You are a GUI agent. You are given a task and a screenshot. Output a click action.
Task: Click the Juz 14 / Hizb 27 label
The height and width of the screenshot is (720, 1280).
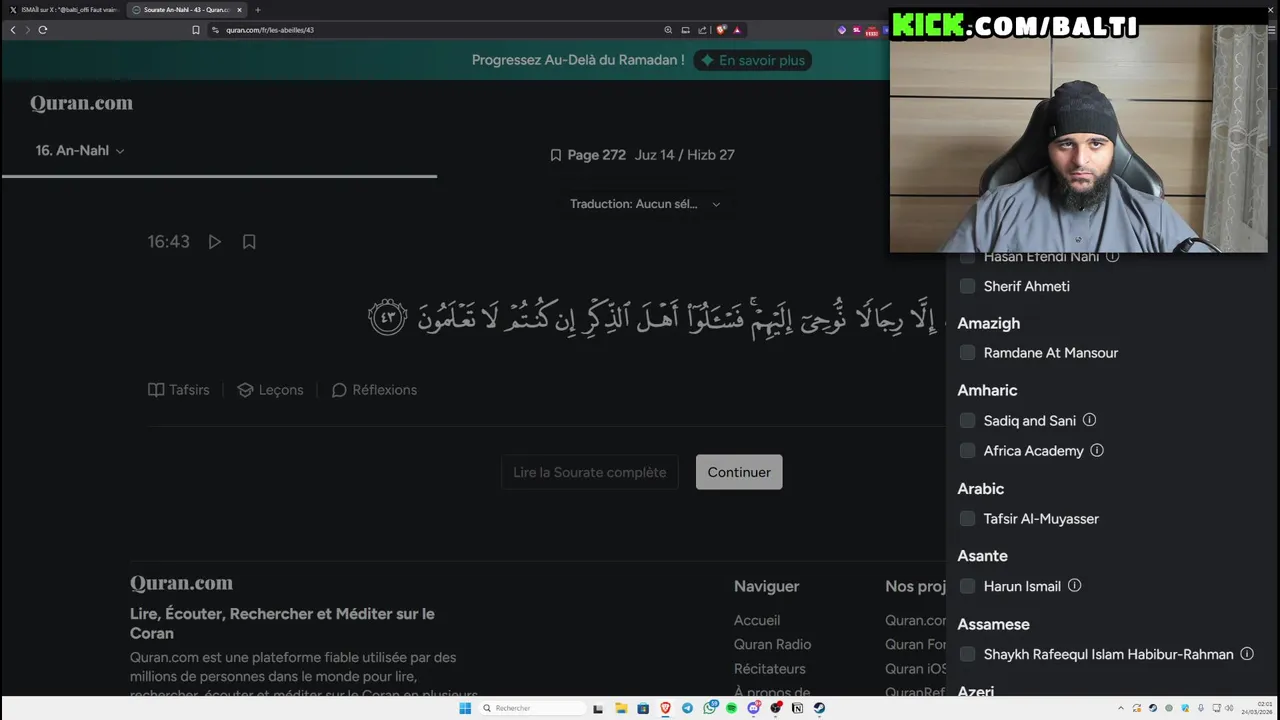(685, 155)
